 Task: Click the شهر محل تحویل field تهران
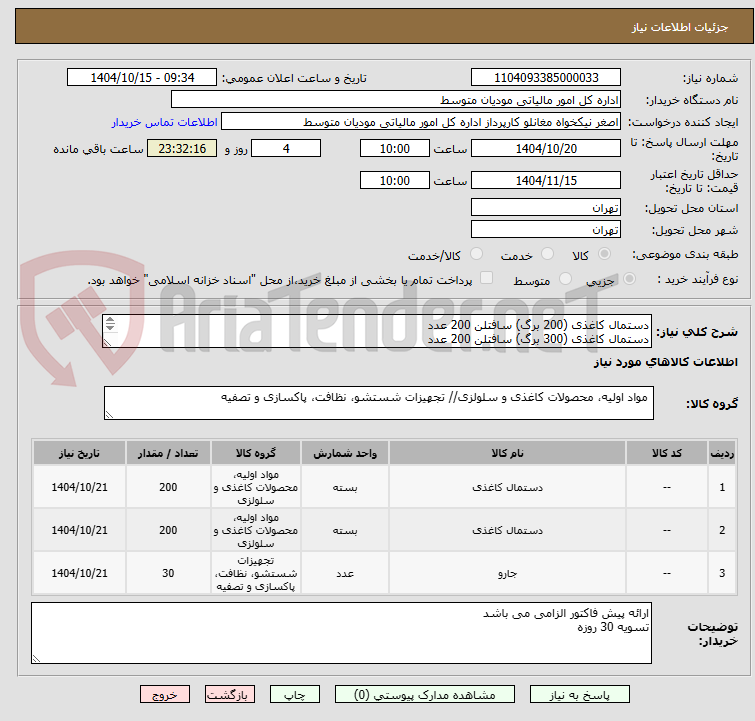[546, 229]
